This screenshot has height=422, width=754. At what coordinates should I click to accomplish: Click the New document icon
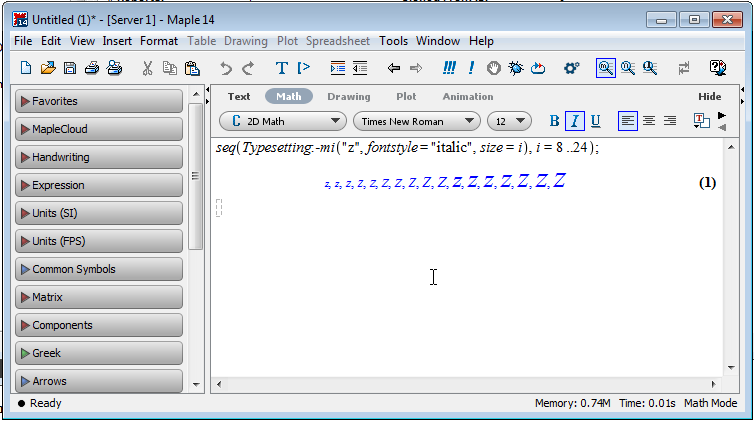(27, 68)
